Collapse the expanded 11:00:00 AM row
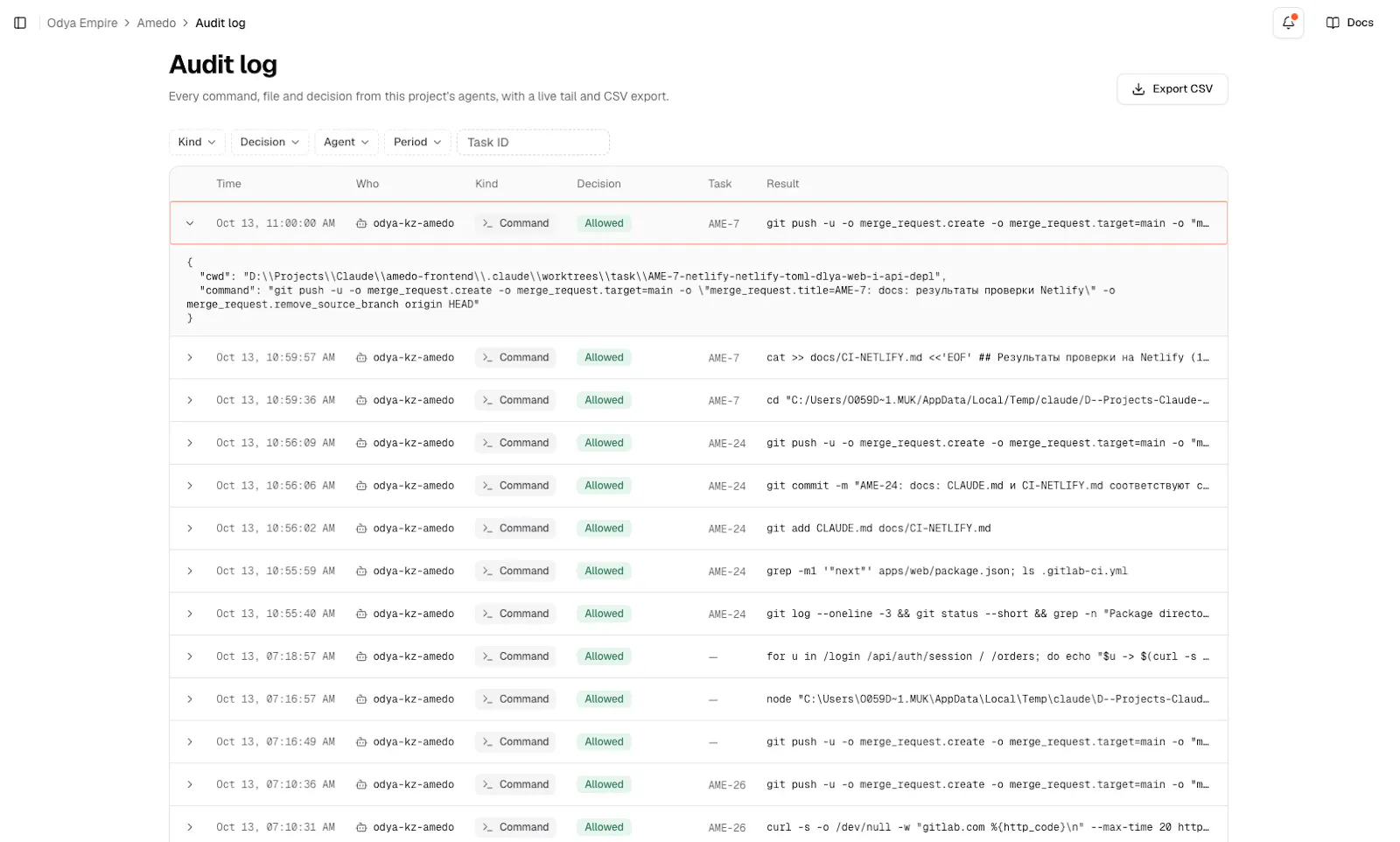This screenshot has width=1400, height=842. tap(190, 223)
